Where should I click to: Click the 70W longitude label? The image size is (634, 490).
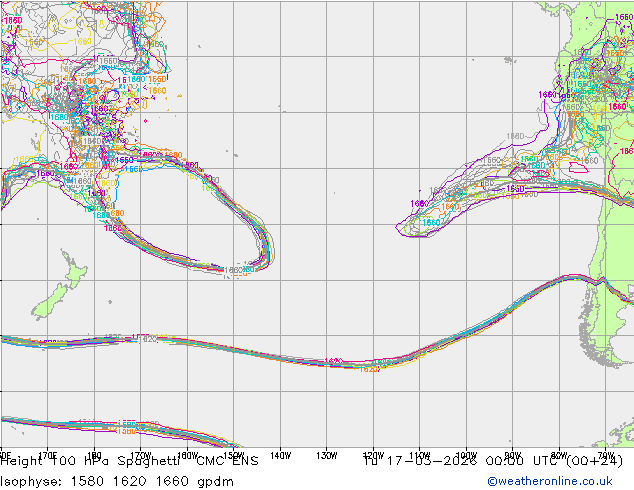tap(606, 456)
